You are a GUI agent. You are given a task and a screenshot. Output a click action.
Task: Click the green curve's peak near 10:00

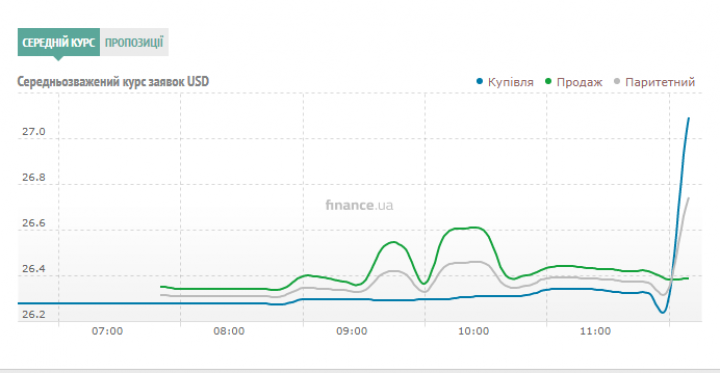(x=474, y=227)
